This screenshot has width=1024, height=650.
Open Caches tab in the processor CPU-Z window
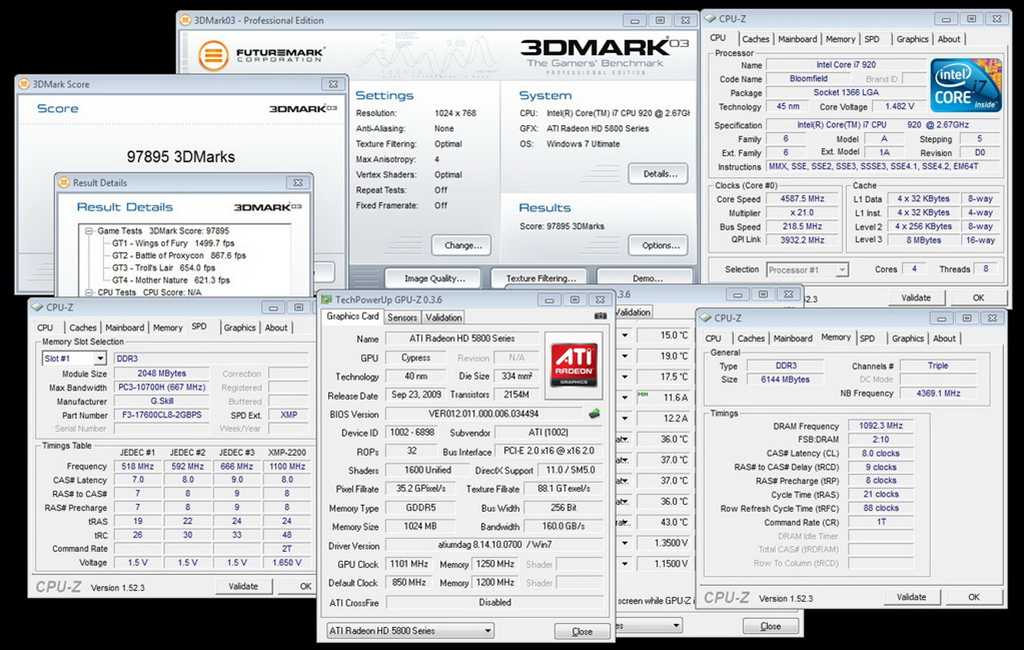756,39
